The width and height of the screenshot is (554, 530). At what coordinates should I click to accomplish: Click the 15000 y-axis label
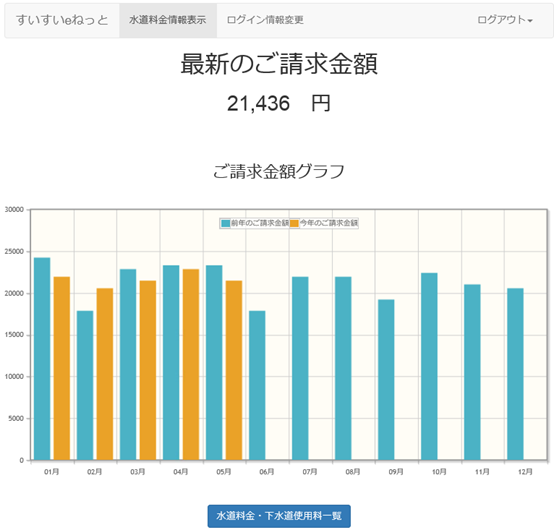[14, 335]
